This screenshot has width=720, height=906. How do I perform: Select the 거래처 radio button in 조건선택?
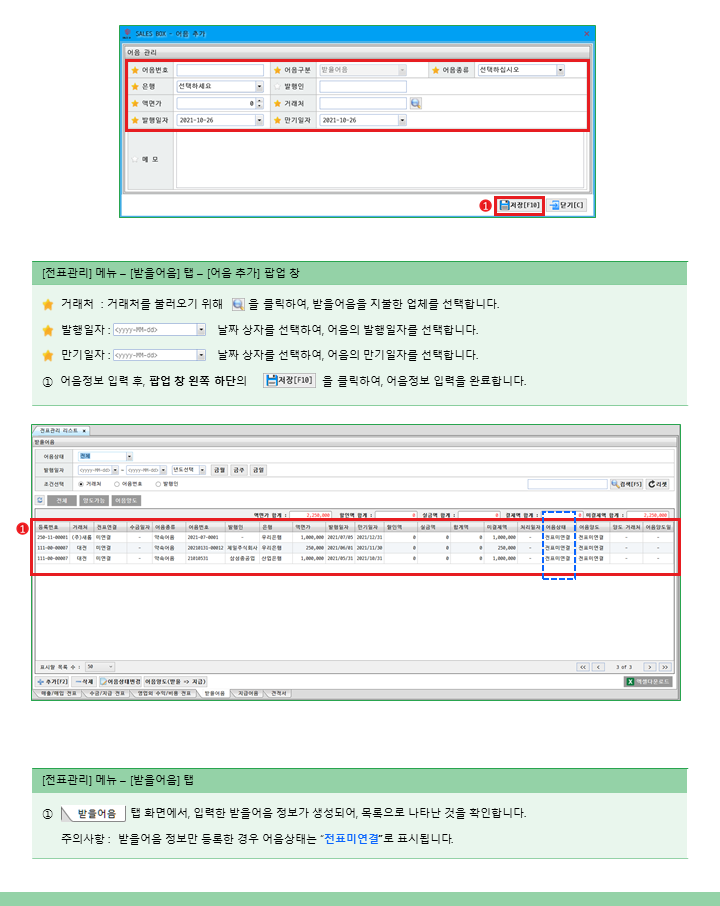[81, 483]
